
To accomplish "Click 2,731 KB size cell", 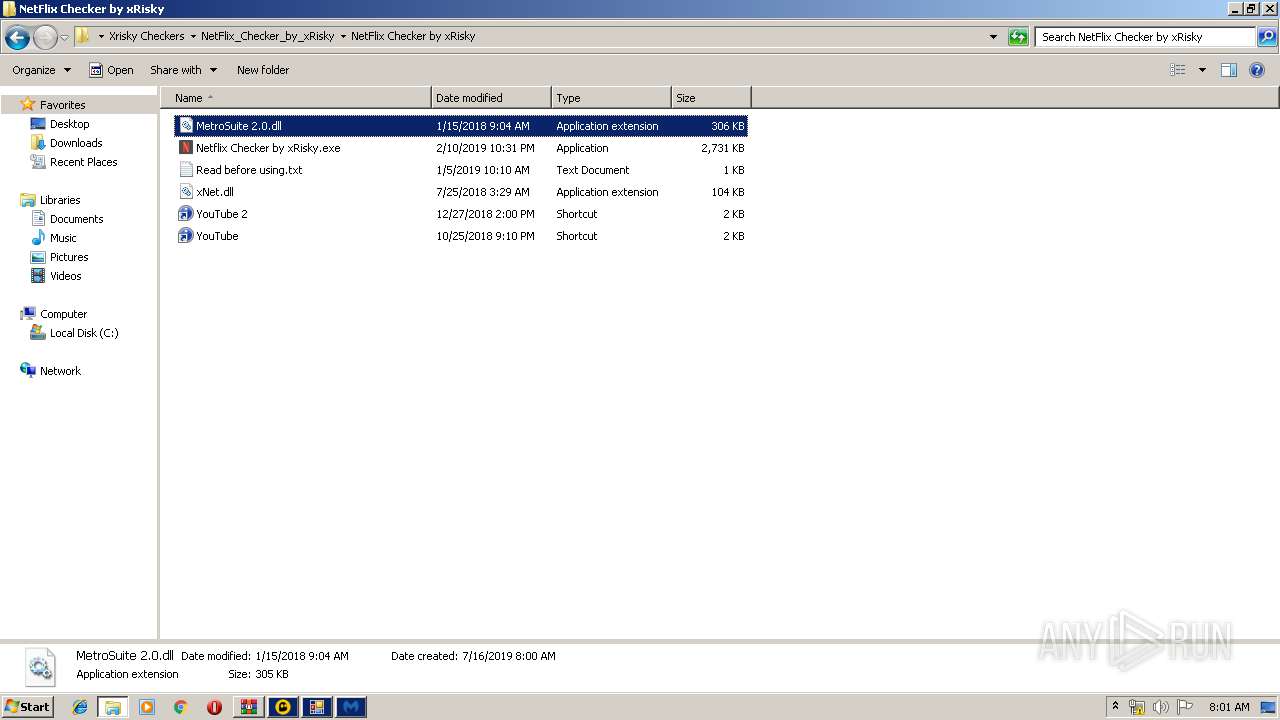I will (x=722, y=148).
